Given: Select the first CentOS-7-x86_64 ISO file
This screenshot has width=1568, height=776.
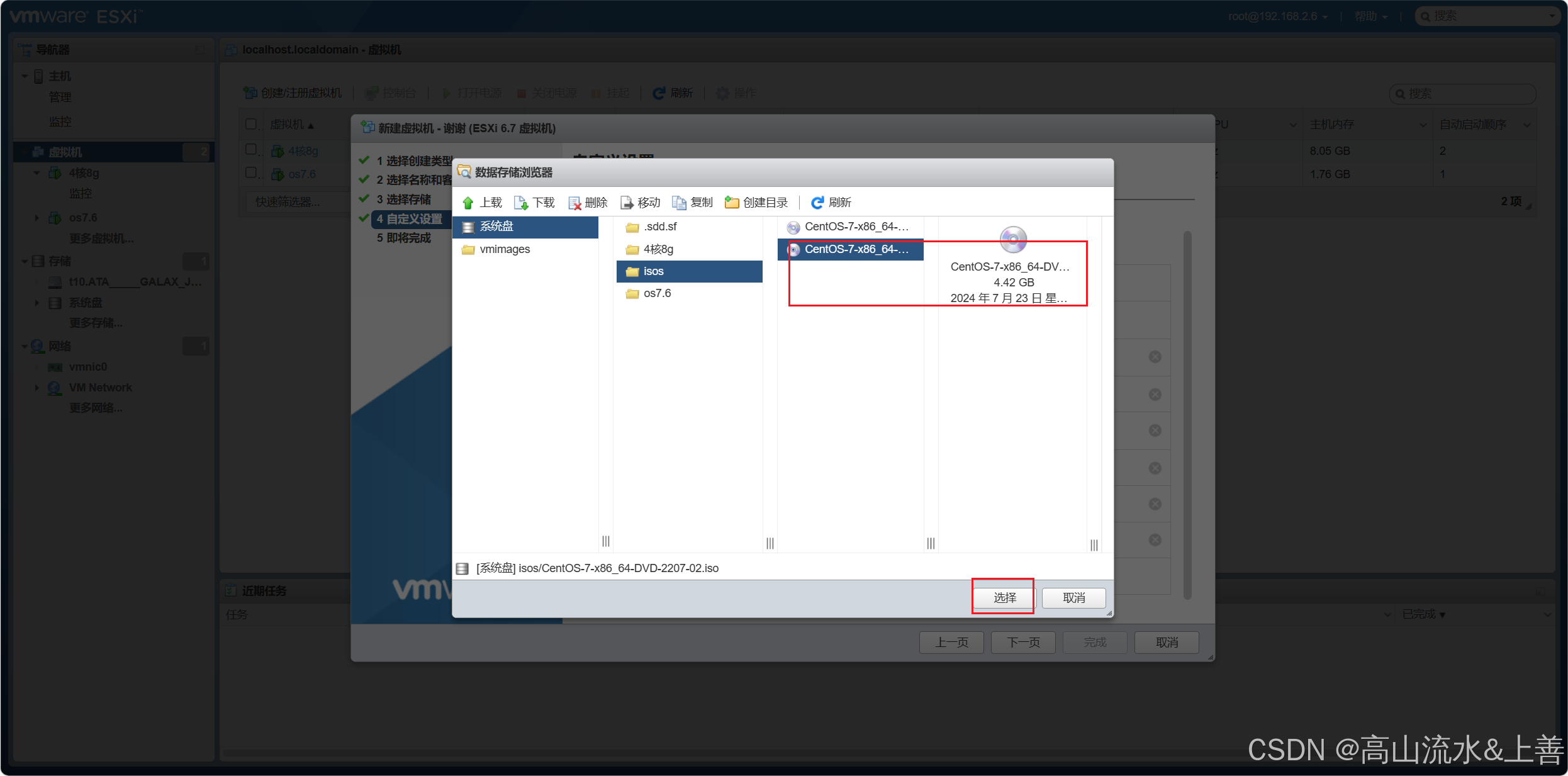Looking at the screenshot, I should (x=851, y=227).
